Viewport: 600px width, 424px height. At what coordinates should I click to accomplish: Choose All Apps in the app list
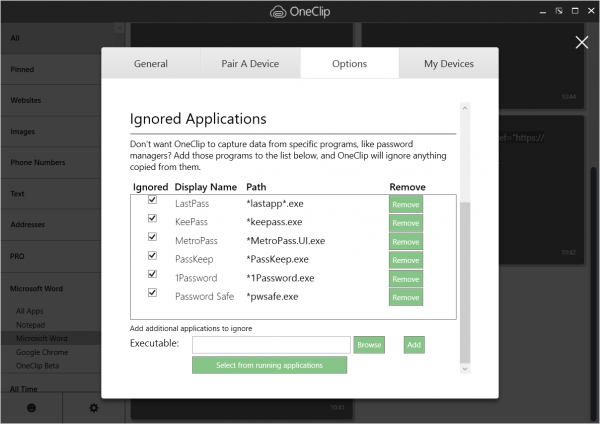(x=29, y=311)
